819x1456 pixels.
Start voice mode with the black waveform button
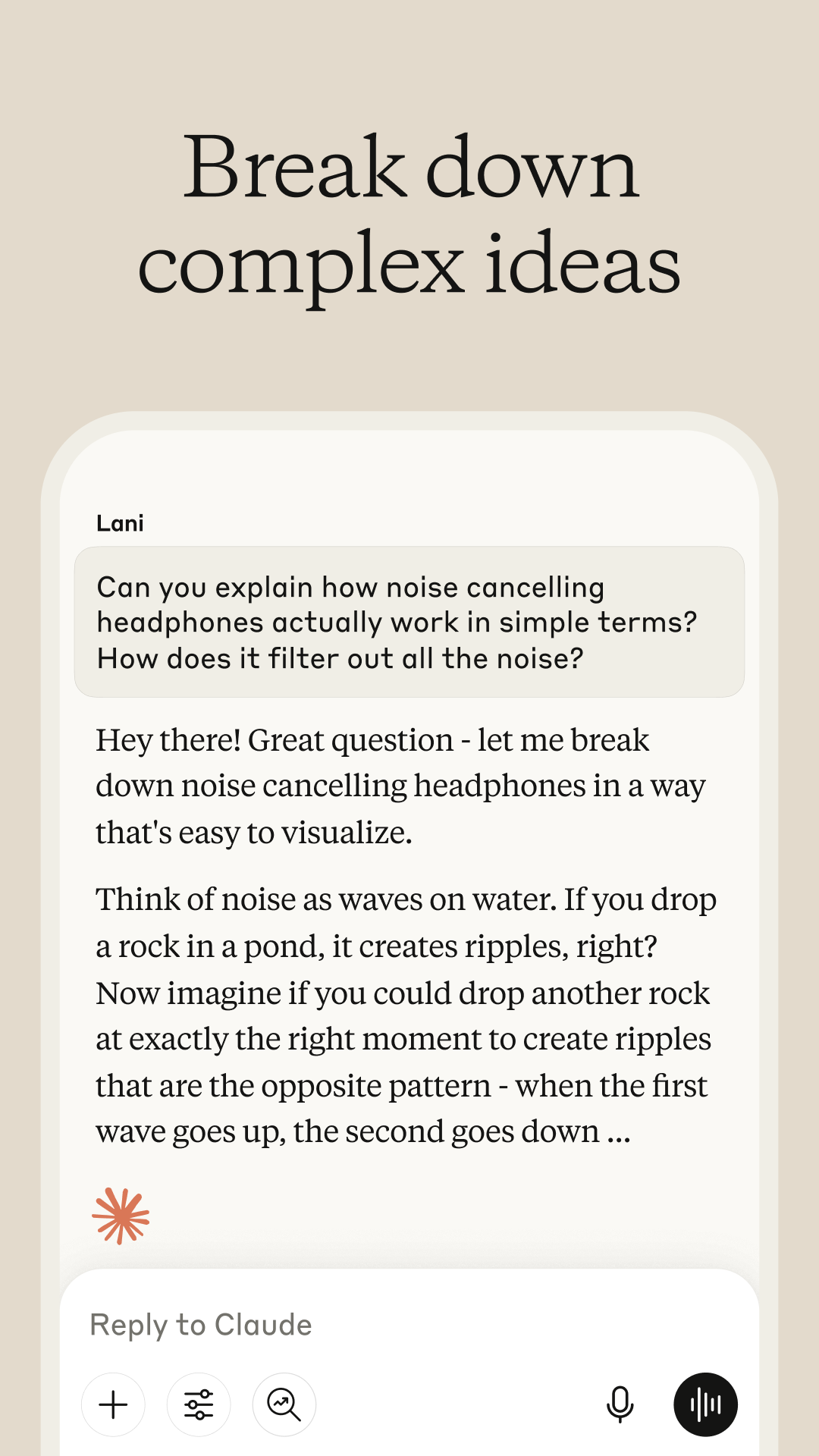[x=705, y=1404]
